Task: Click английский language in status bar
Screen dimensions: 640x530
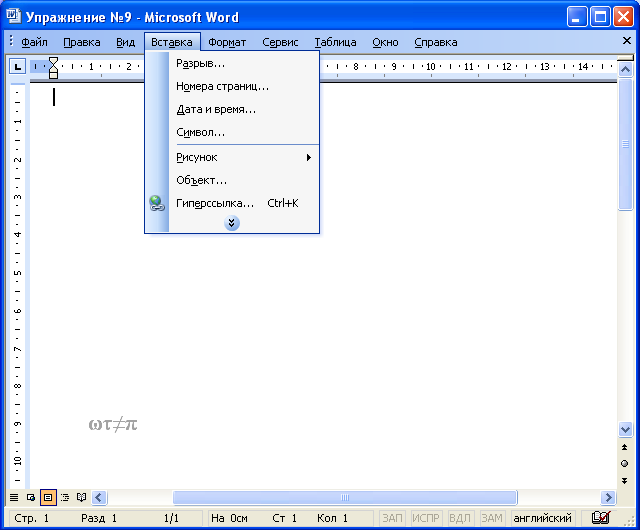Action: click(542, 518)
